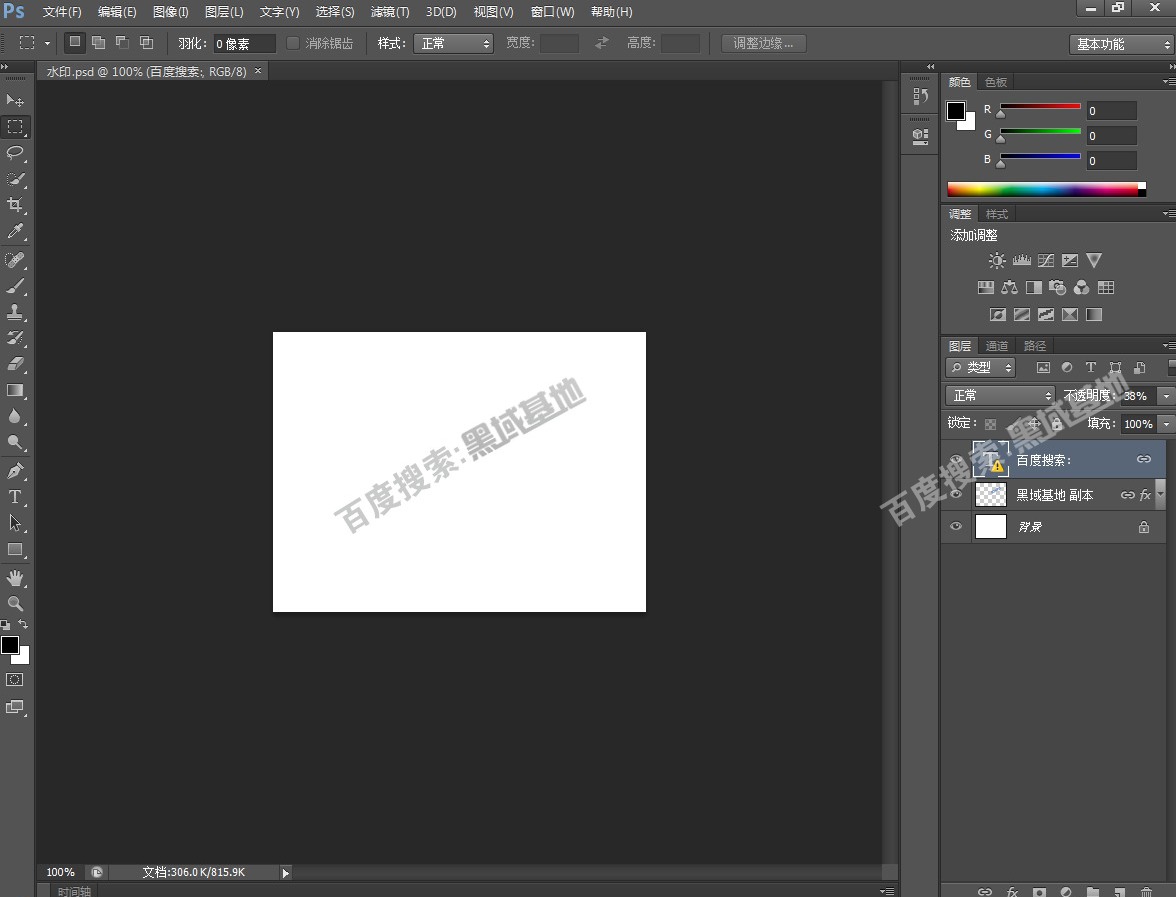Swap foreground and background colors

coord(23,624)
